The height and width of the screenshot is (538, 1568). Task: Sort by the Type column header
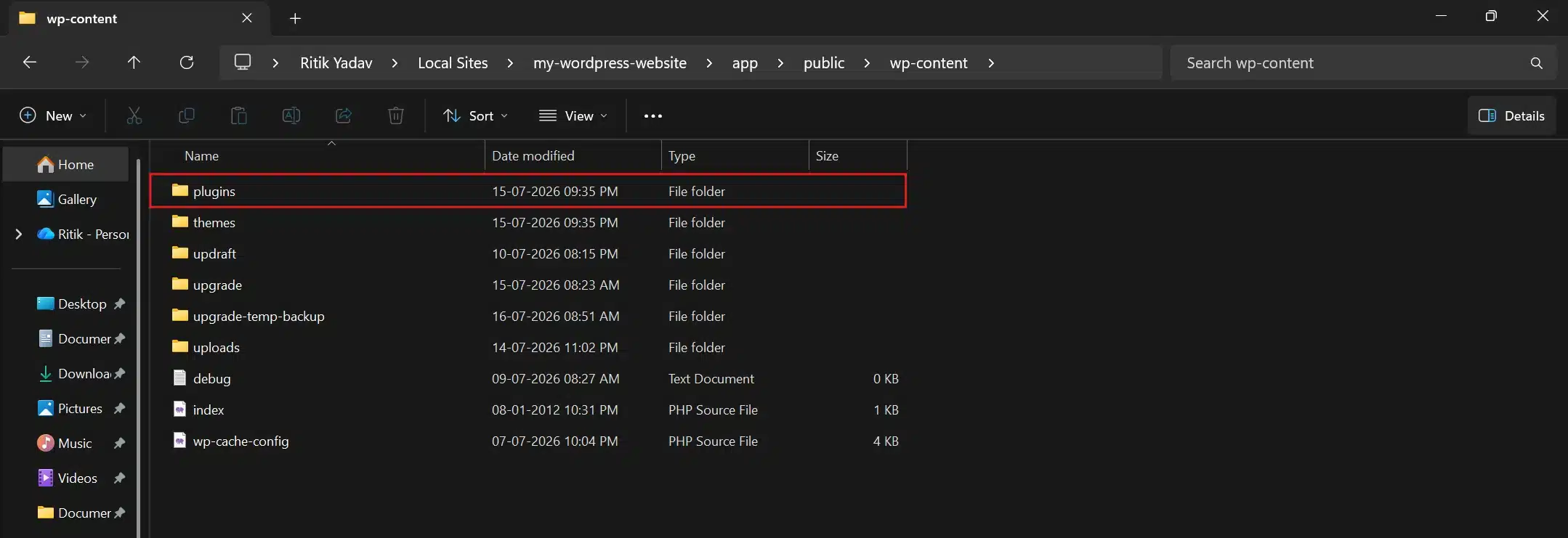tap(735, 156)
